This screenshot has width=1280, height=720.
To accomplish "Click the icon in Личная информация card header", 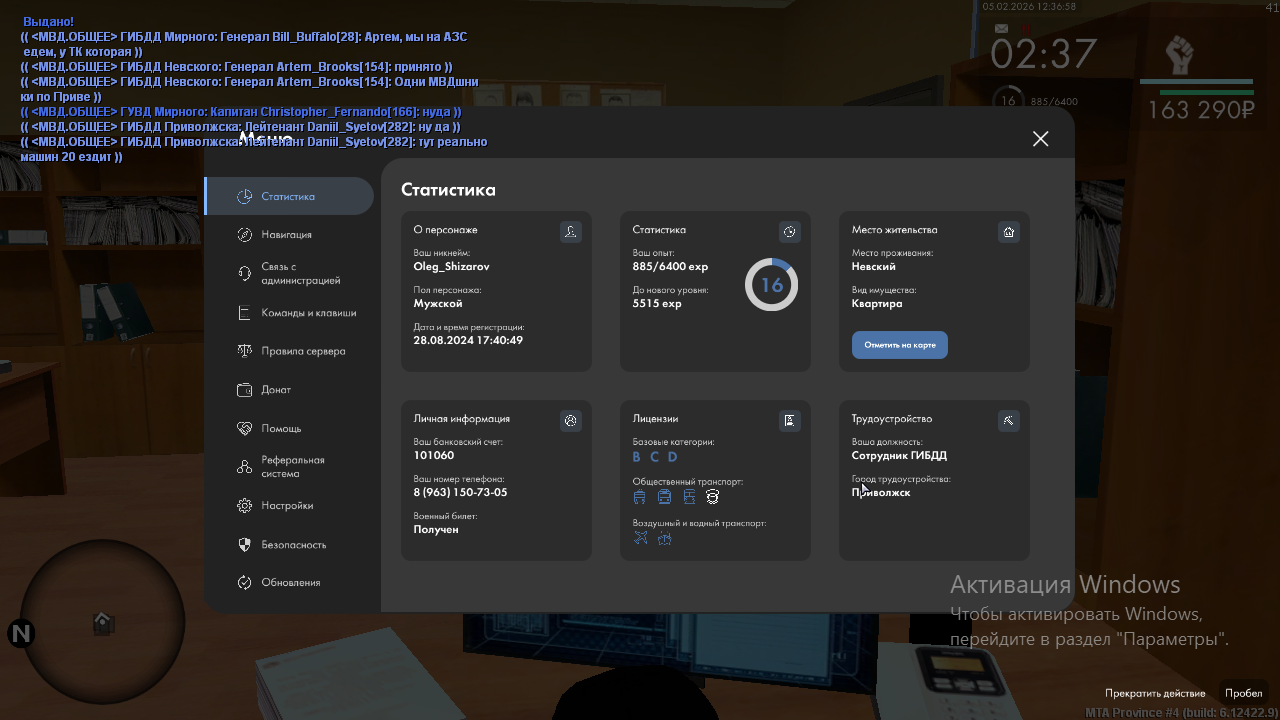I will 570,421.
